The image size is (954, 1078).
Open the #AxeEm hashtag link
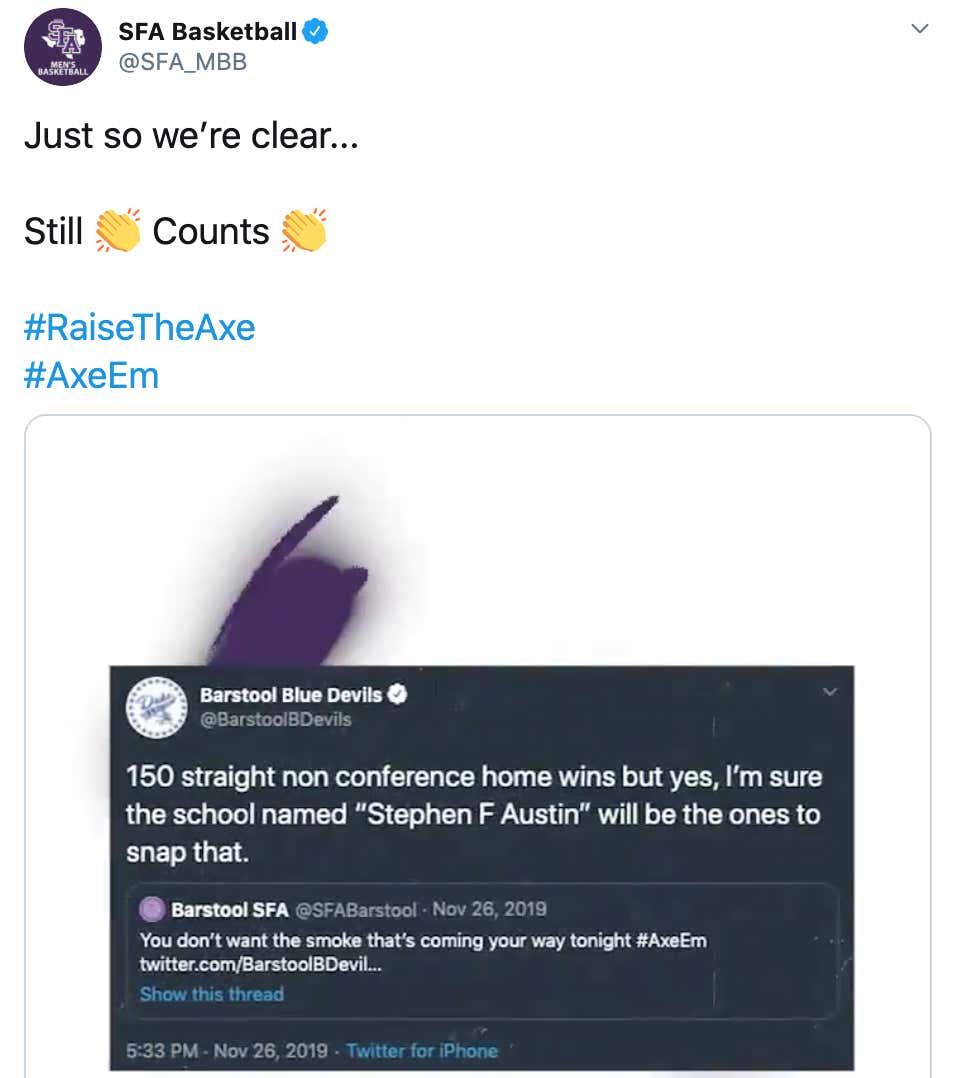point(91,375)
